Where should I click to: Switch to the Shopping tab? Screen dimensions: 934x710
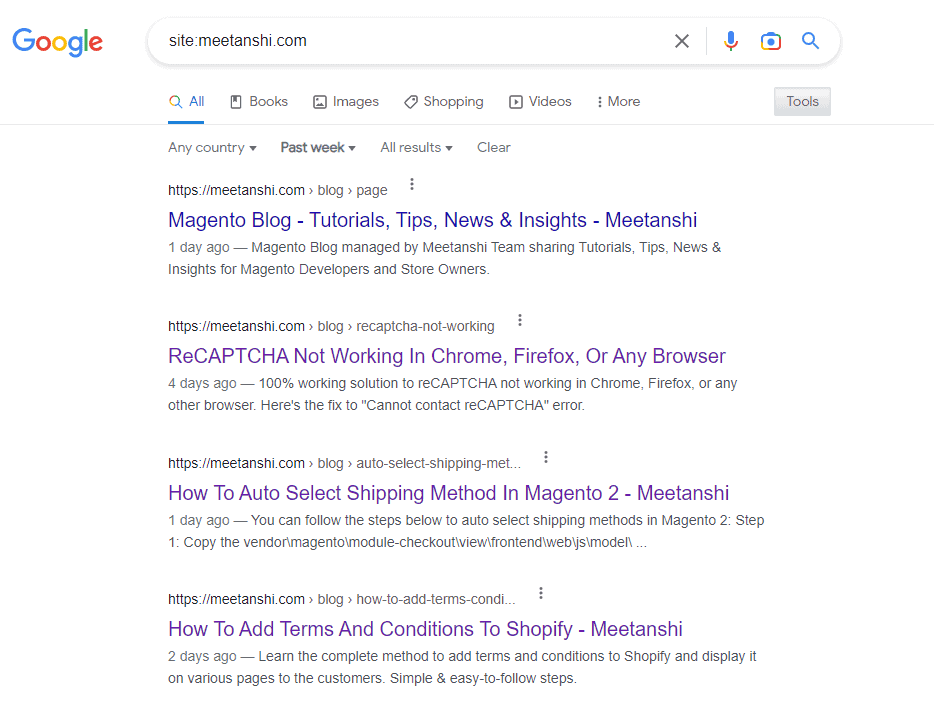[444, 102]
